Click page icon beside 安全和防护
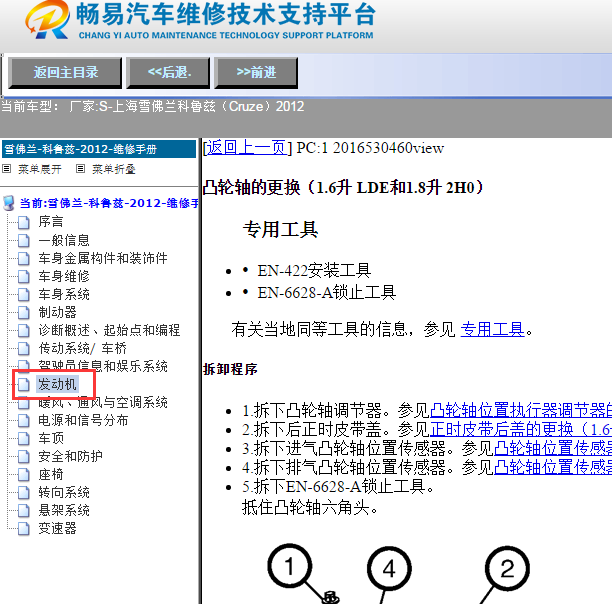Viewport: 612px width, 604px height. coord(24,457)
